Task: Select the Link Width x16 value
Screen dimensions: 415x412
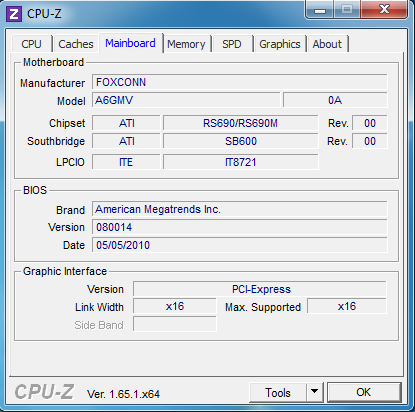Action: 175,306
